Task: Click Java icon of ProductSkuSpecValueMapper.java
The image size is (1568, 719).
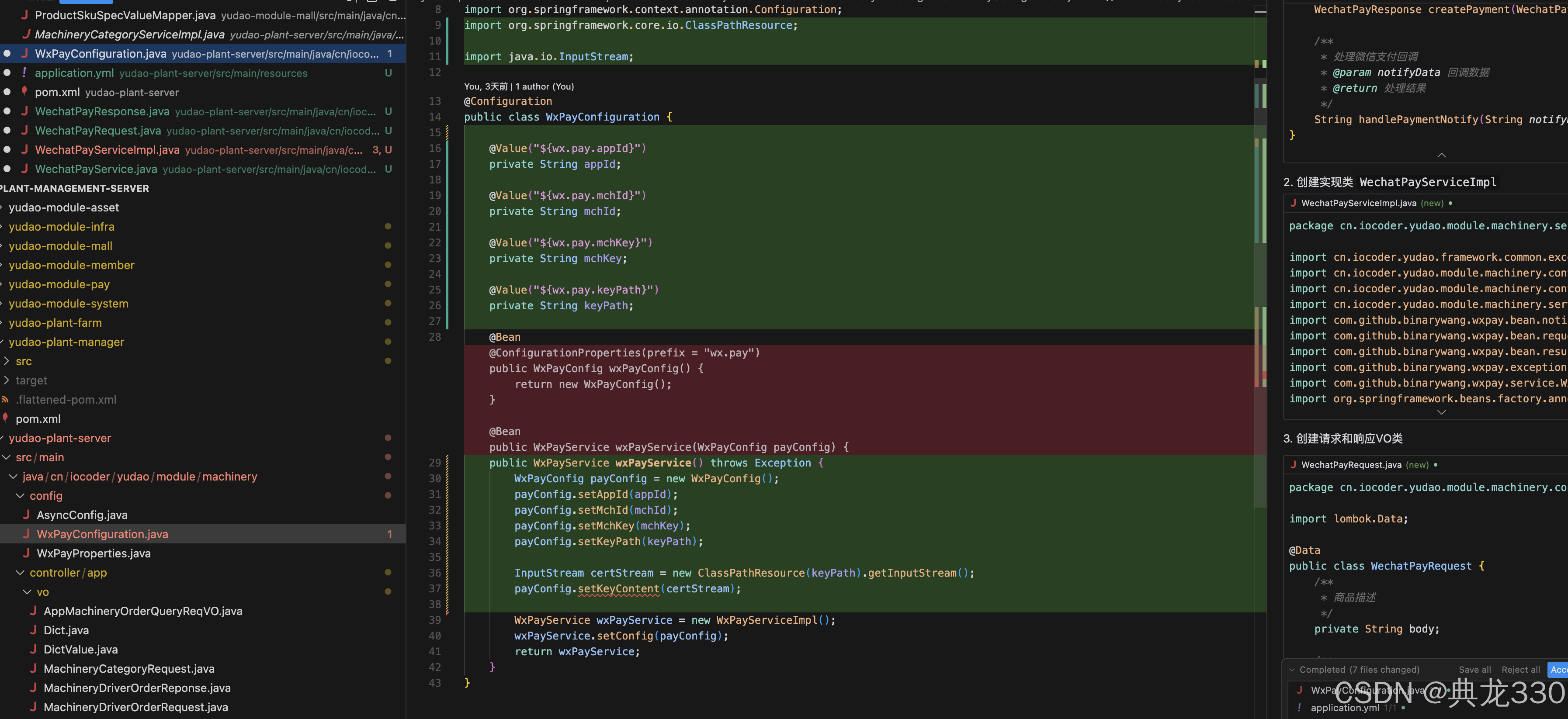Action: coord(24,15)
